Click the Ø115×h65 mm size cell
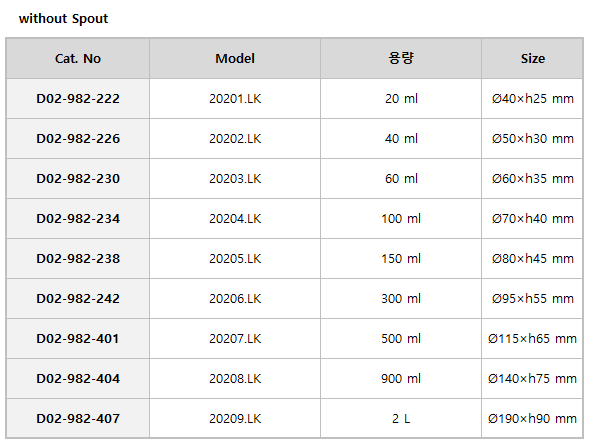 click(x=532, y=339)
